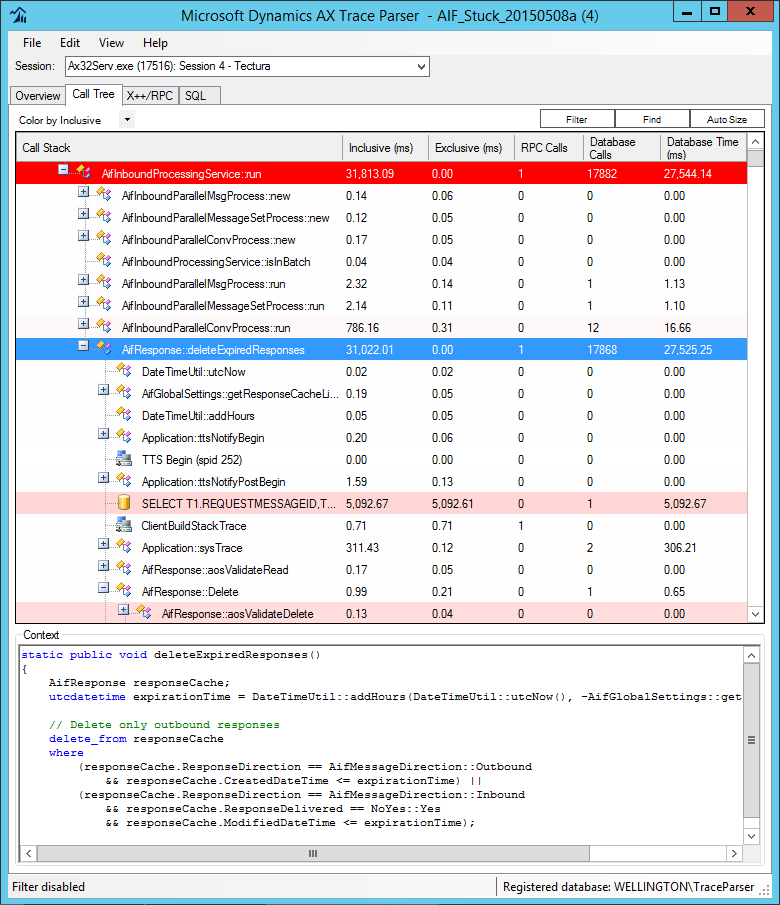This screenshot has width=780, height=905.
Task: Click method icon beside AifGlobalSettings::getResponseCacheLi...
Action: [124, 392]
